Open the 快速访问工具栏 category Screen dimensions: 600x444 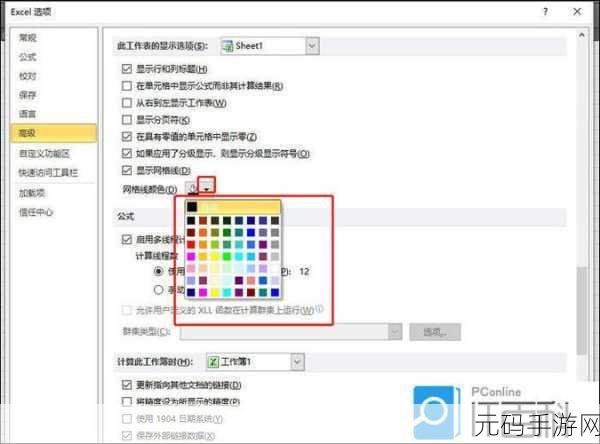click(x=49, y=173)
